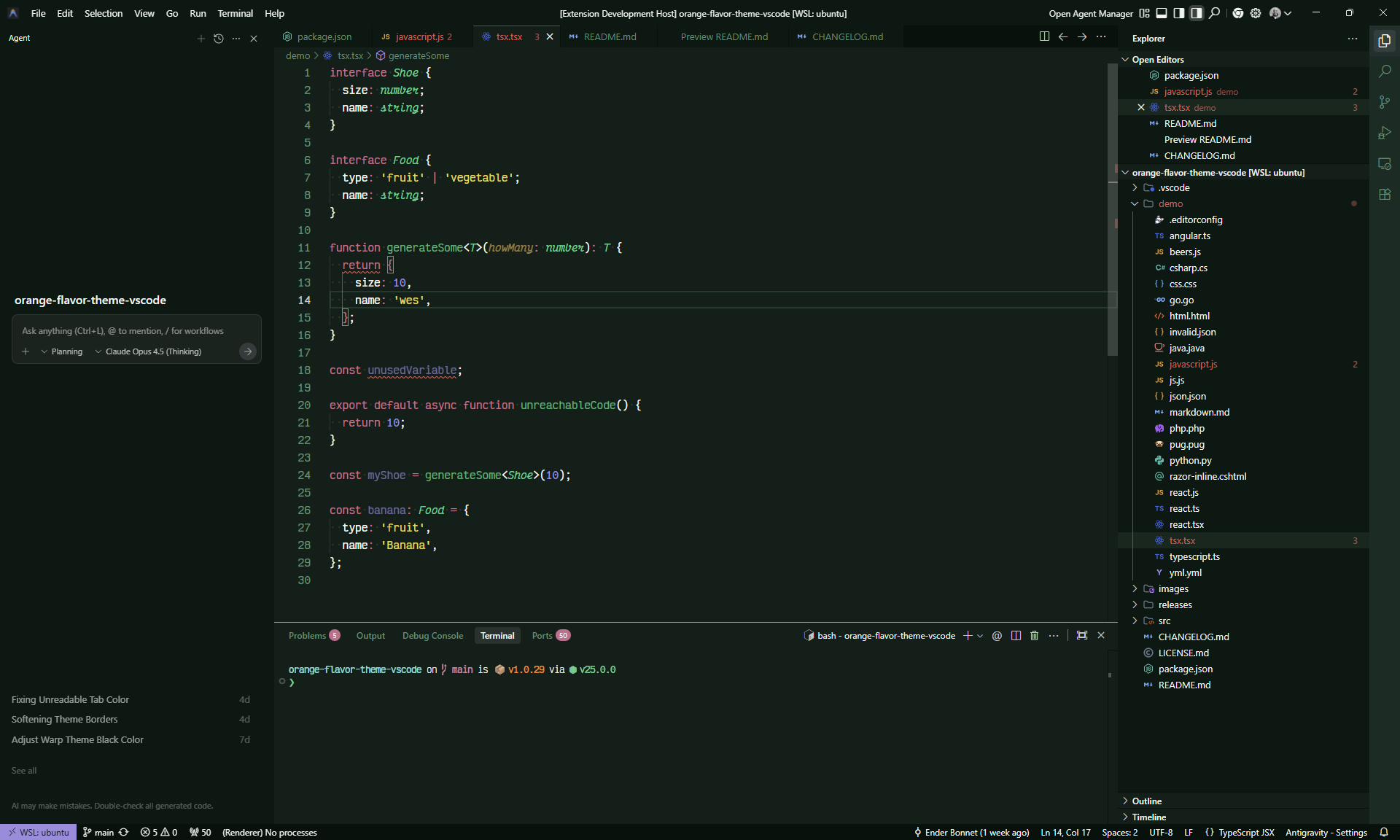
Task: Click See all conversations link
Action: point(23,770)
